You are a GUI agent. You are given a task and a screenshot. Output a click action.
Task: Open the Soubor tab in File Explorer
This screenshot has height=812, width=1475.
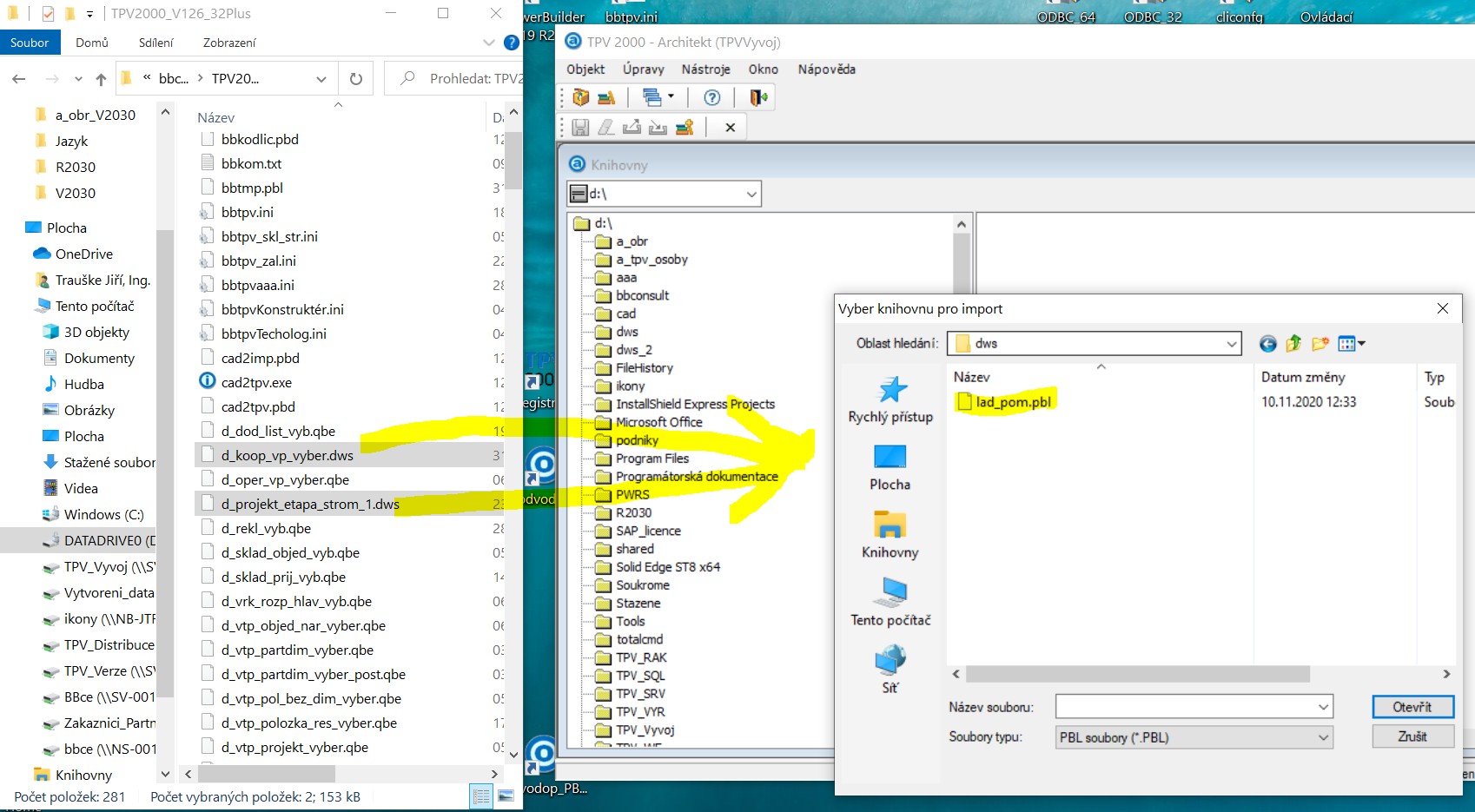click(30, 43)
